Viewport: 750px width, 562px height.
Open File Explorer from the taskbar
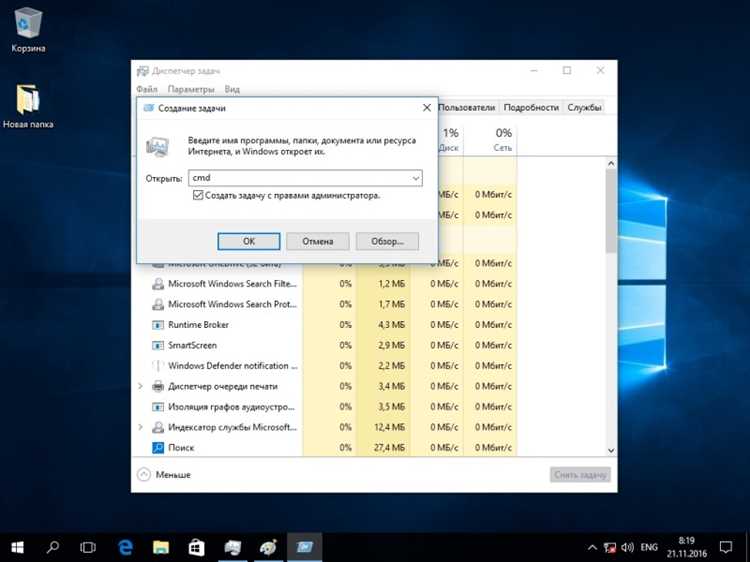161,547
